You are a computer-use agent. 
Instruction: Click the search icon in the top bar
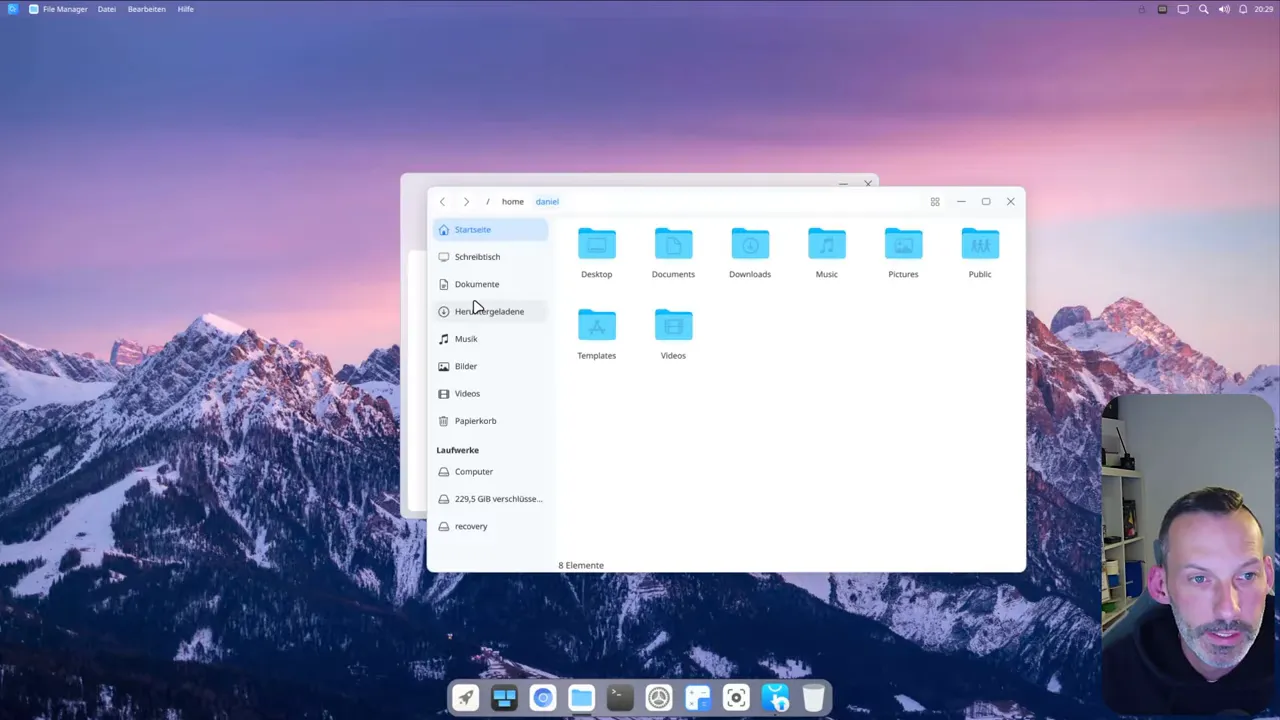coord(1203,9)
